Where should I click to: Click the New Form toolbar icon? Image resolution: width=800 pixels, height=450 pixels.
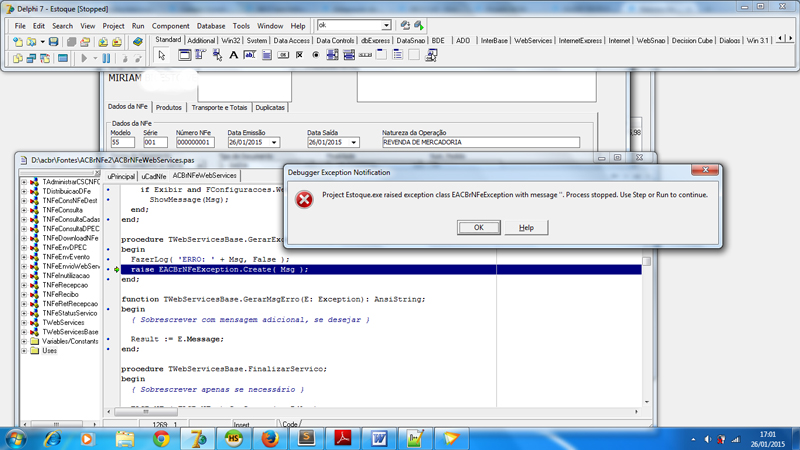(x=63, y=59)
